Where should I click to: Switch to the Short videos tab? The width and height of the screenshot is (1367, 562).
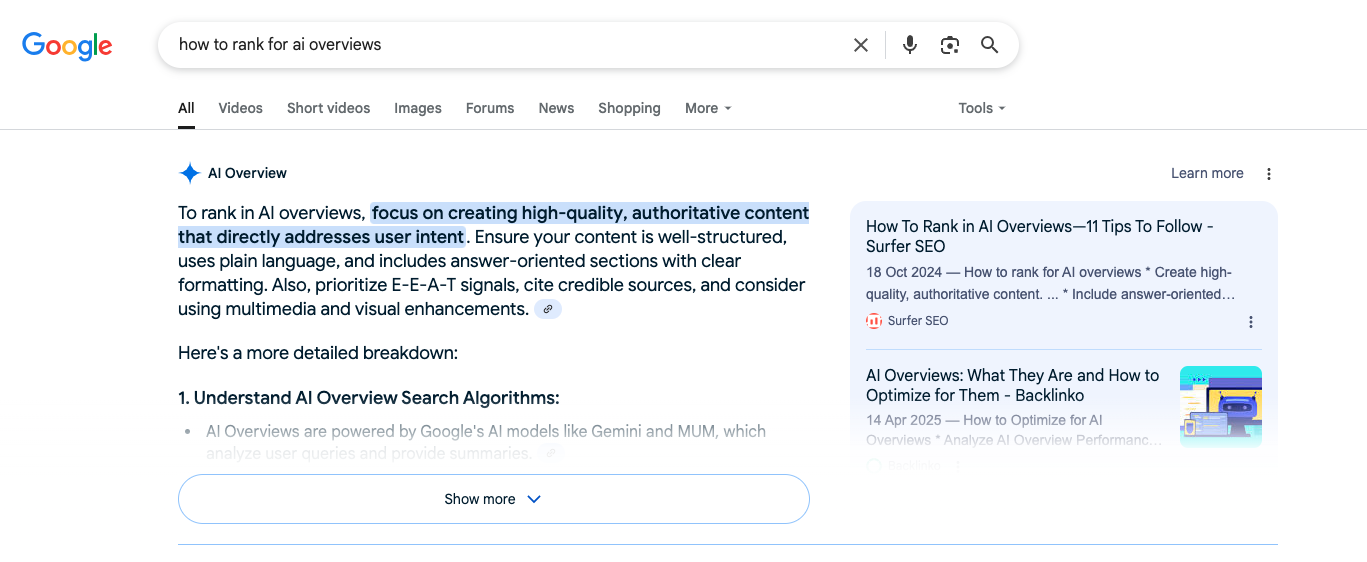(329, 108)
